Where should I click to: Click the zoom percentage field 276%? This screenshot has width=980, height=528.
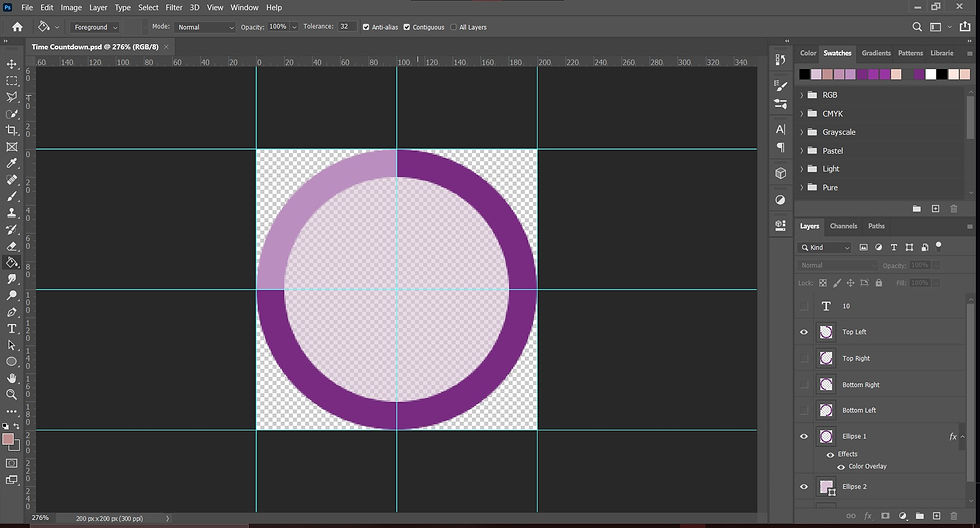(41, 518)
